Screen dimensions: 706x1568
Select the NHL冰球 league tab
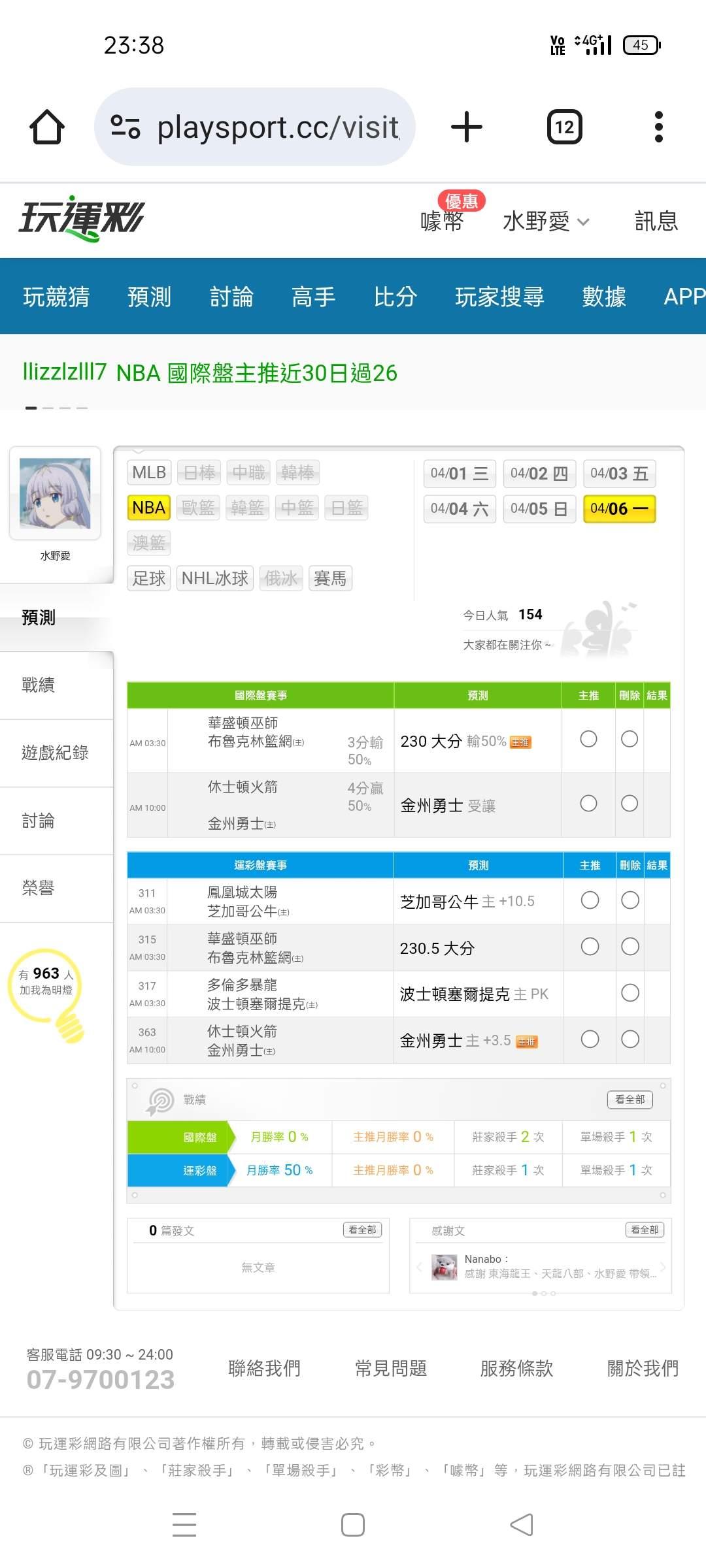(215, 578)
